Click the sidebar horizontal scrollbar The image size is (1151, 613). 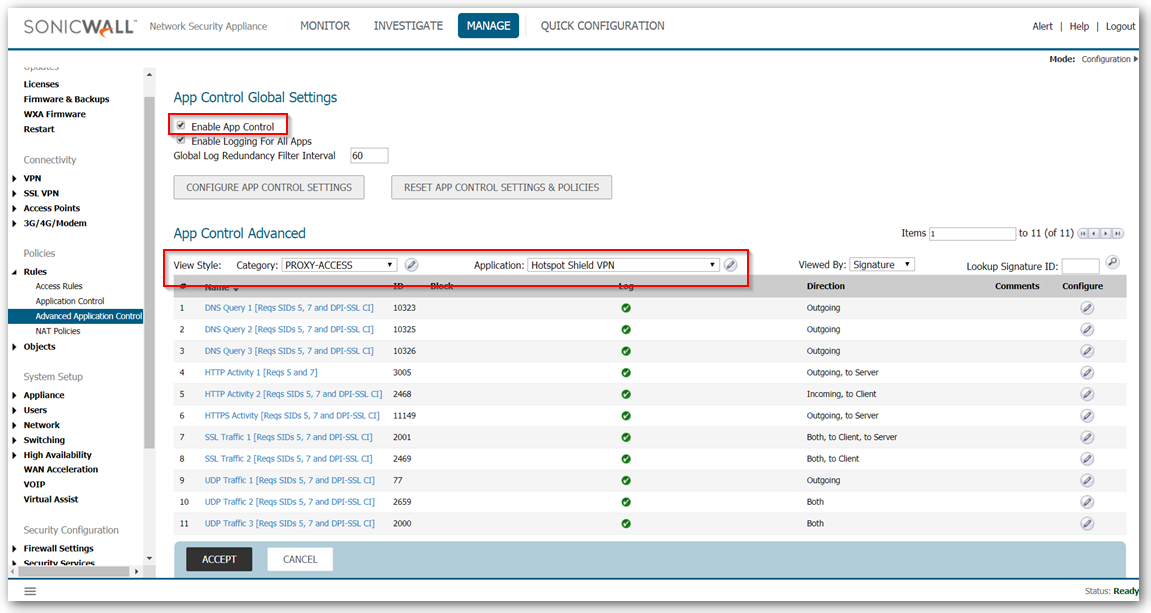[x=71, y=571]
